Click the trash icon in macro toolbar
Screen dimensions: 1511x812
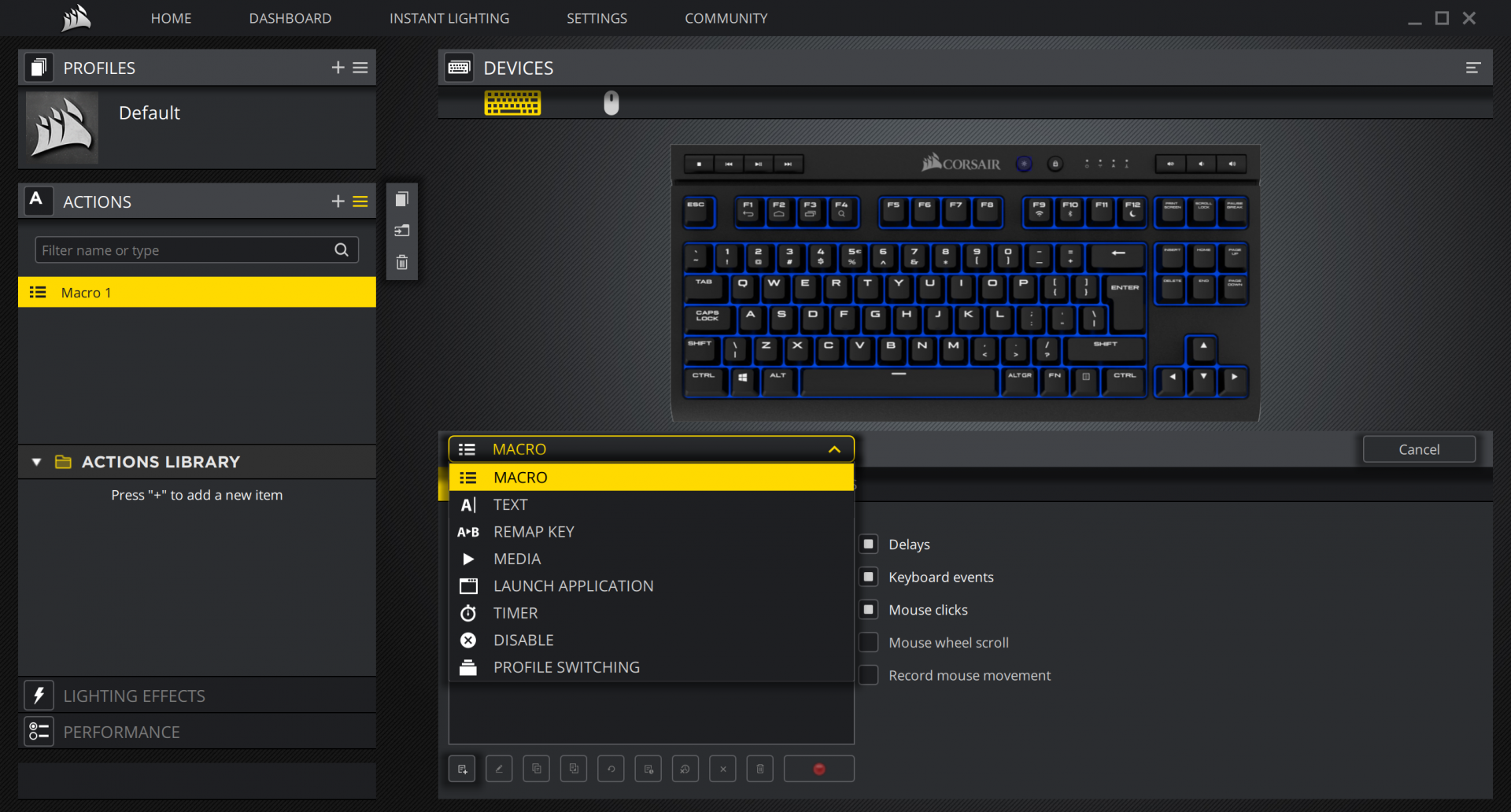point(760,769)
